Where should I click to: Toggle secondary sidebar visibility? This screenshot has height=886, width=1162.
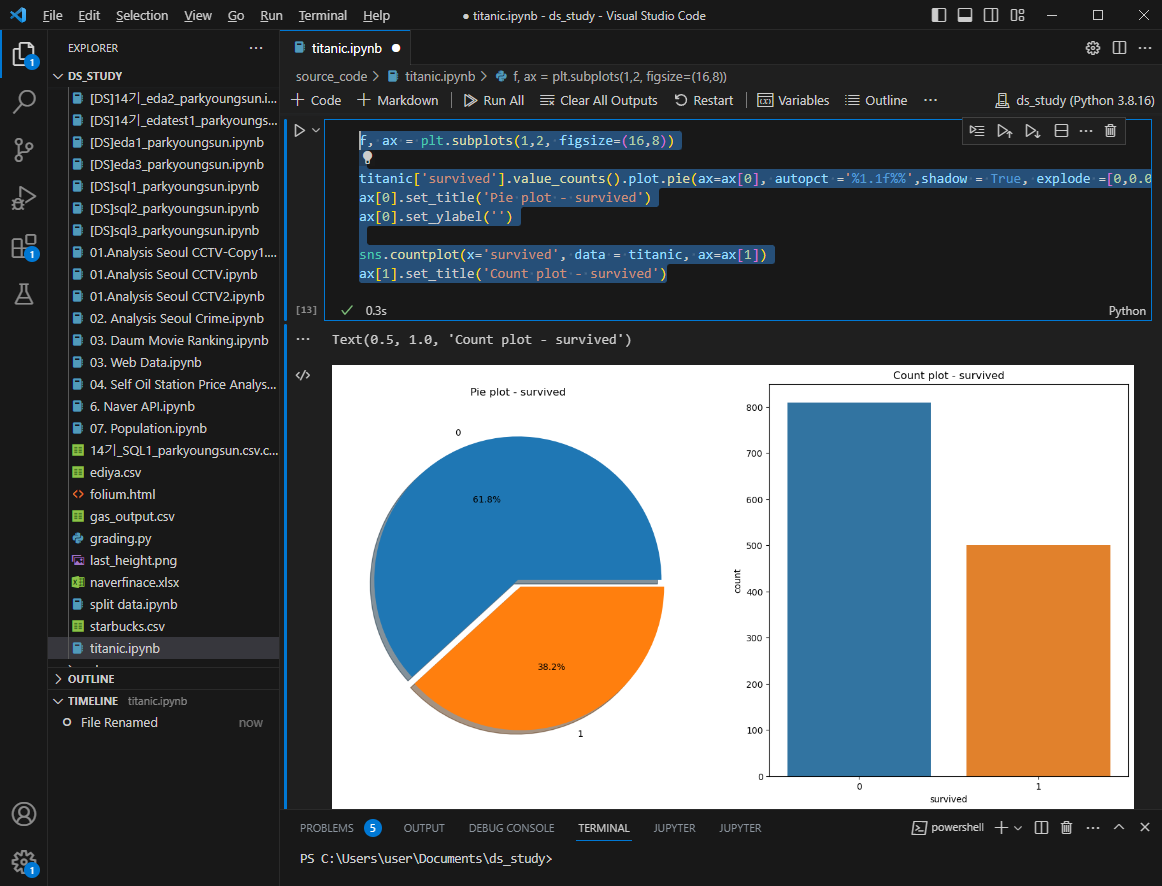(x=991, y=16)
